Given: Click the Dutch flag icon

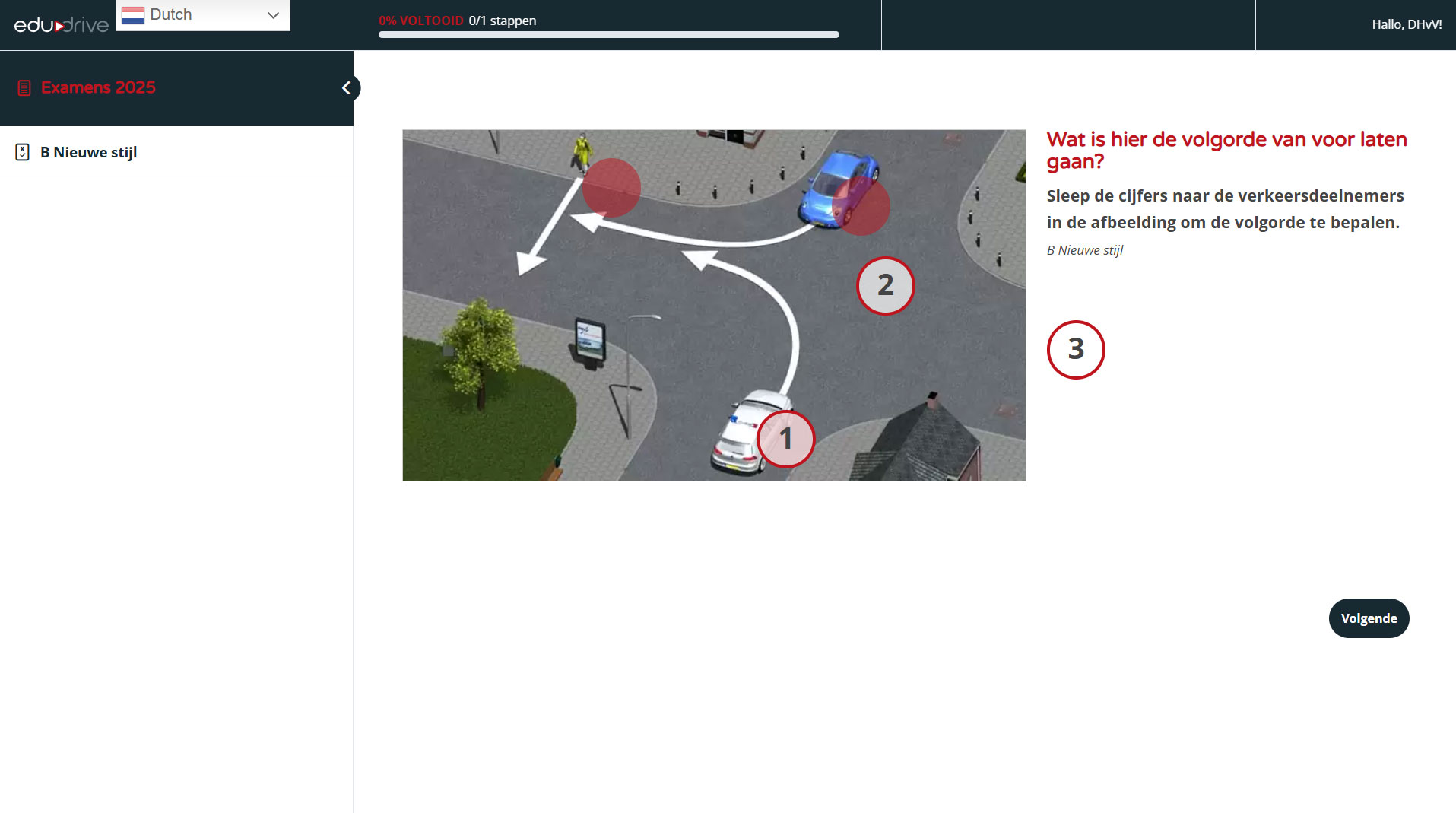Looking at the screenshot, I should pos(133,15).
